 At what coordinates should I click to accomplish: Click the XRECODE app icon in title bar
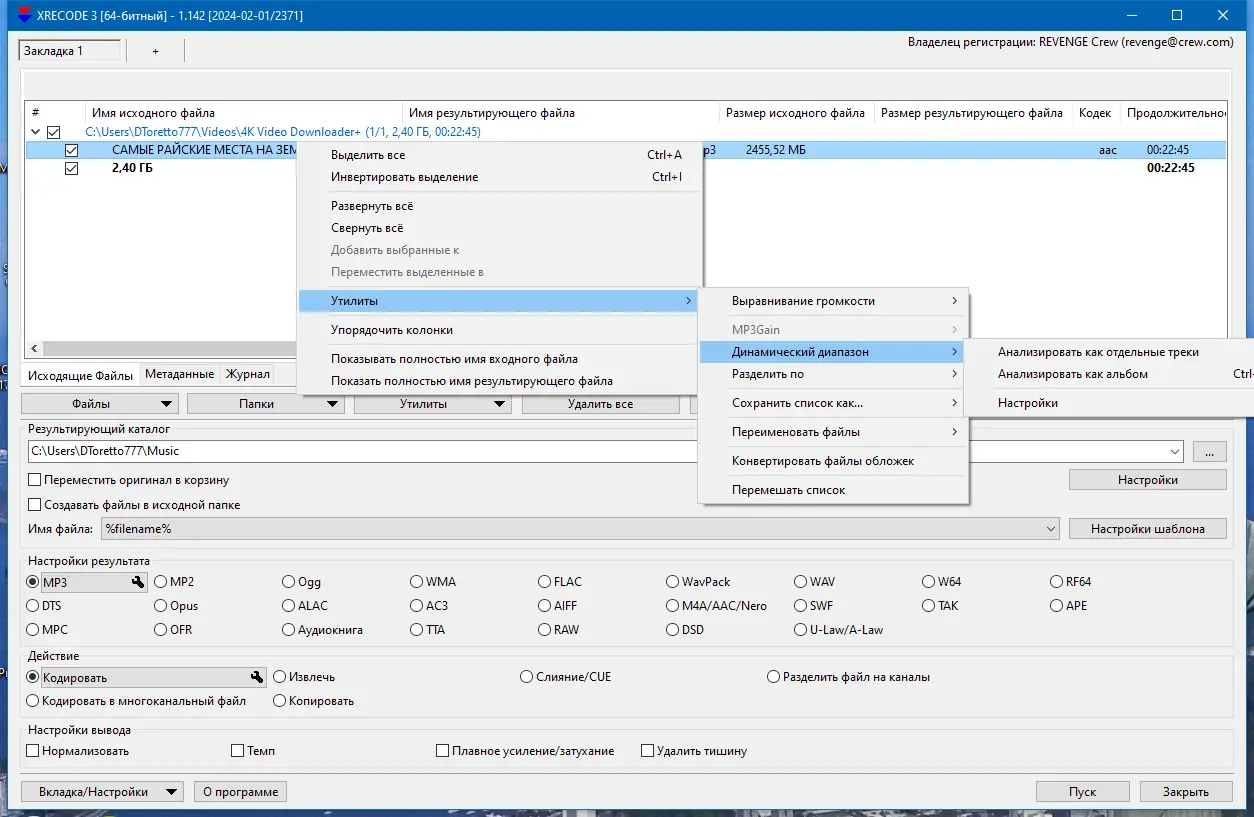[25, 16]
